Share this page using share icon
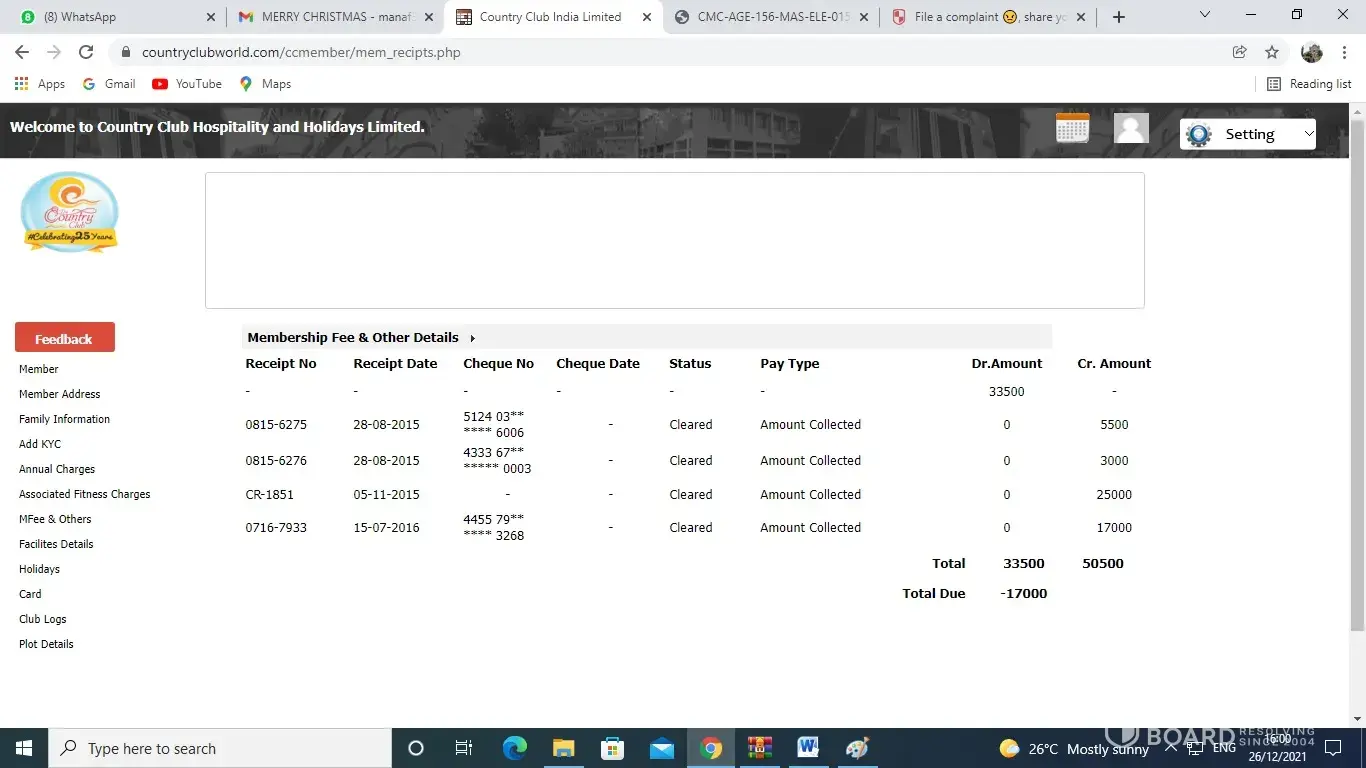 (x=1239, y=52)
